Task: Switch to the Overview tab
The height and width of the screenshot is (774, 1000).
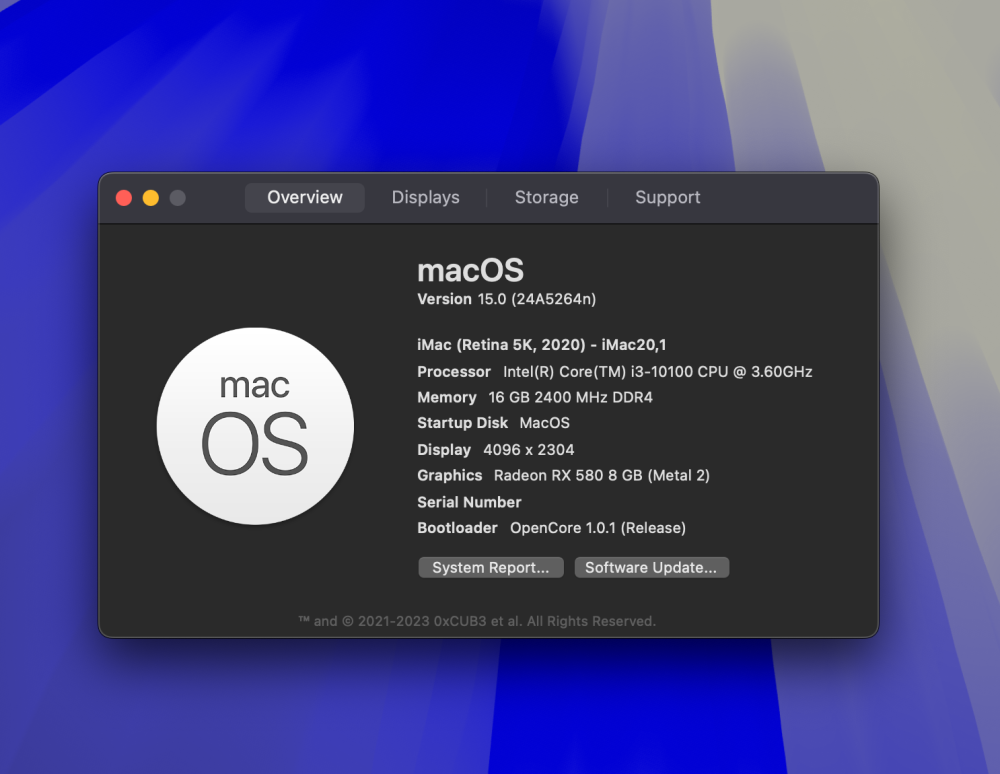Action: [x=305, y=198]
